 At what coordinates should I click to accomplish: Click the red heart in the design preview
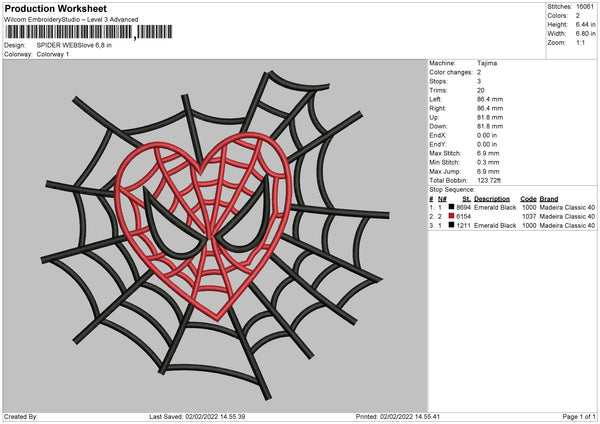(x=203, y=226)
